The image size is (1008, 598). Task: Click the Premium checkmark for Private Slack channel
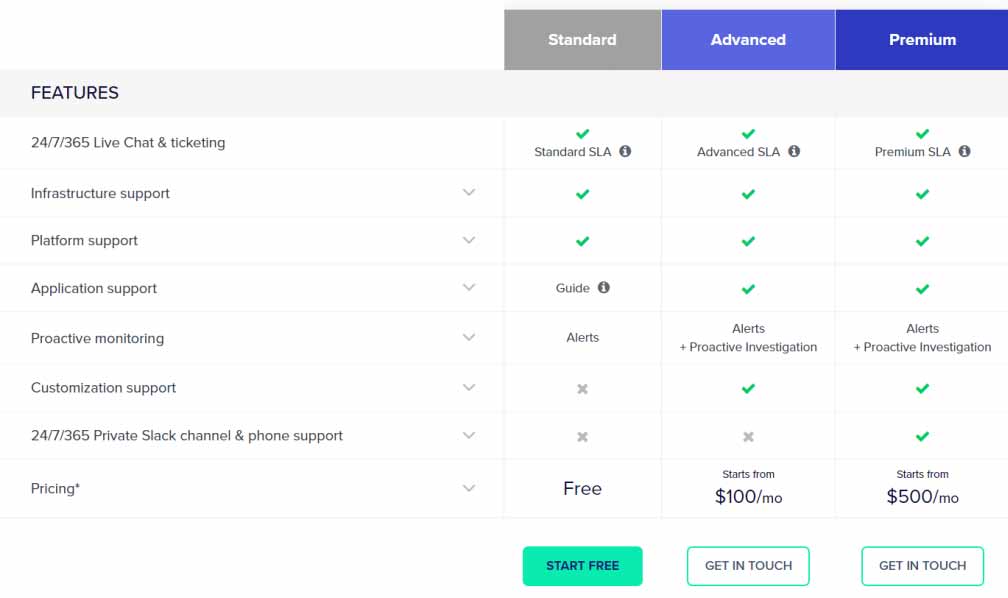click(x=922, y=436)
